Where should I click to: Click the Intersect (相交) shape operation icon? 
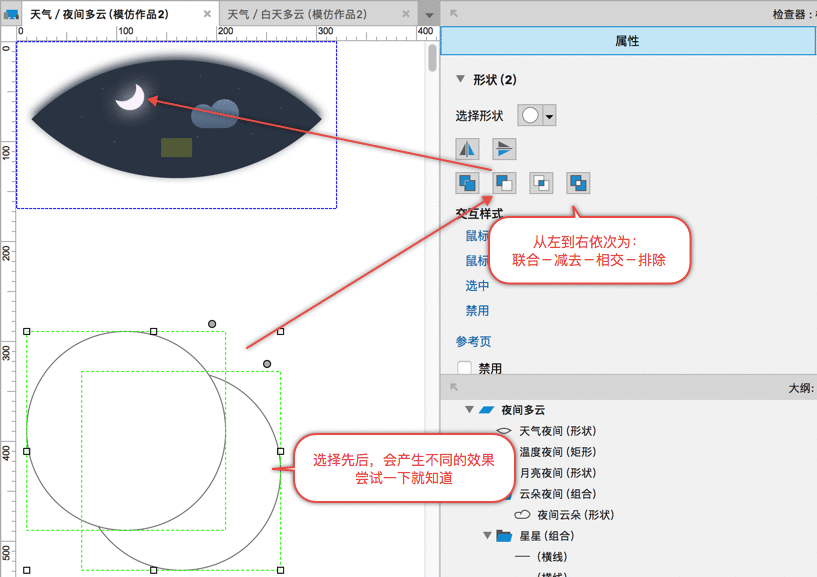tap(541, 183)
